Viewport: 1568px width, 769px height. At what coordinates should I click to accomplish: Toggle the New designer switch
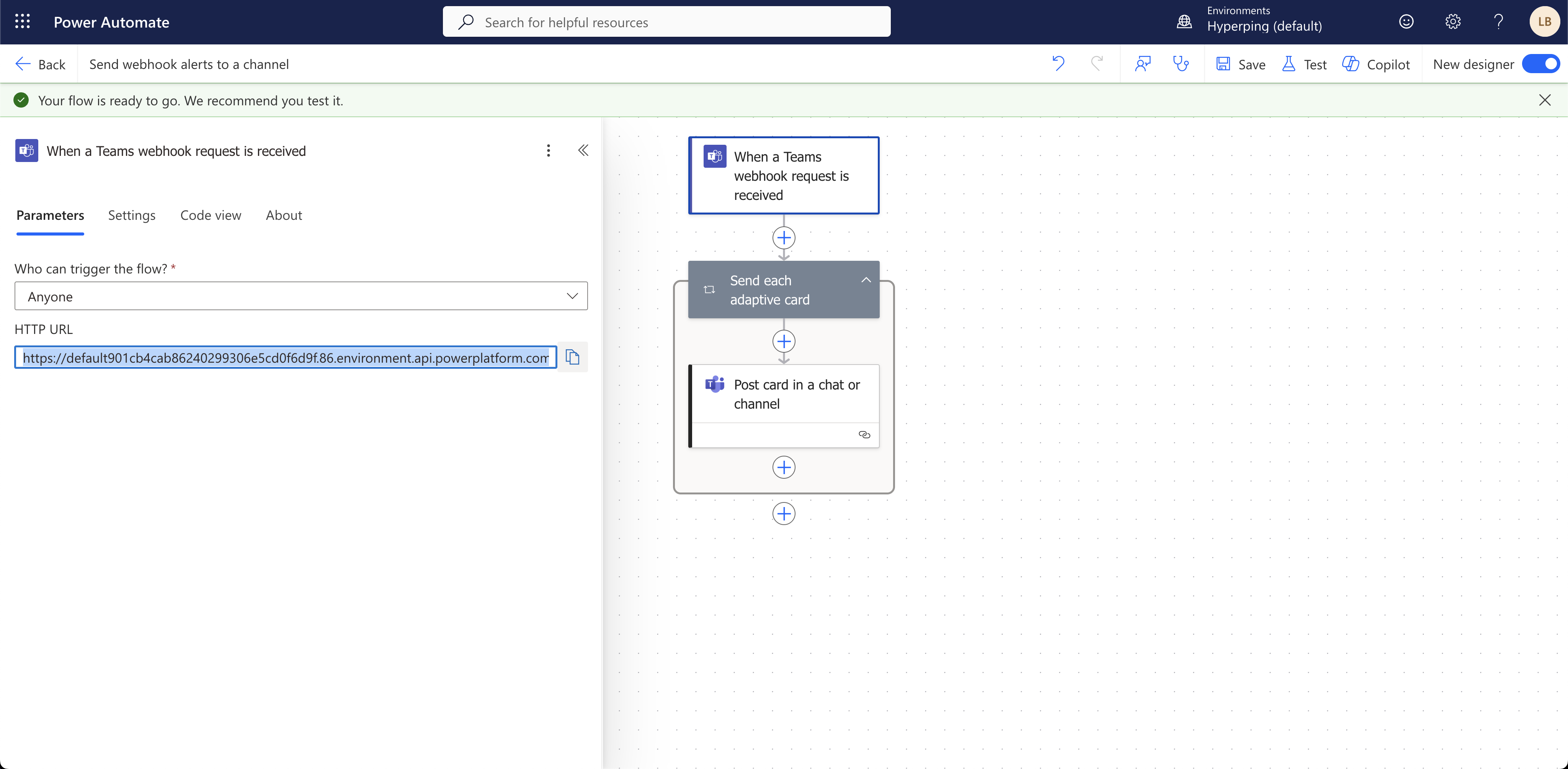(1540, 64)
